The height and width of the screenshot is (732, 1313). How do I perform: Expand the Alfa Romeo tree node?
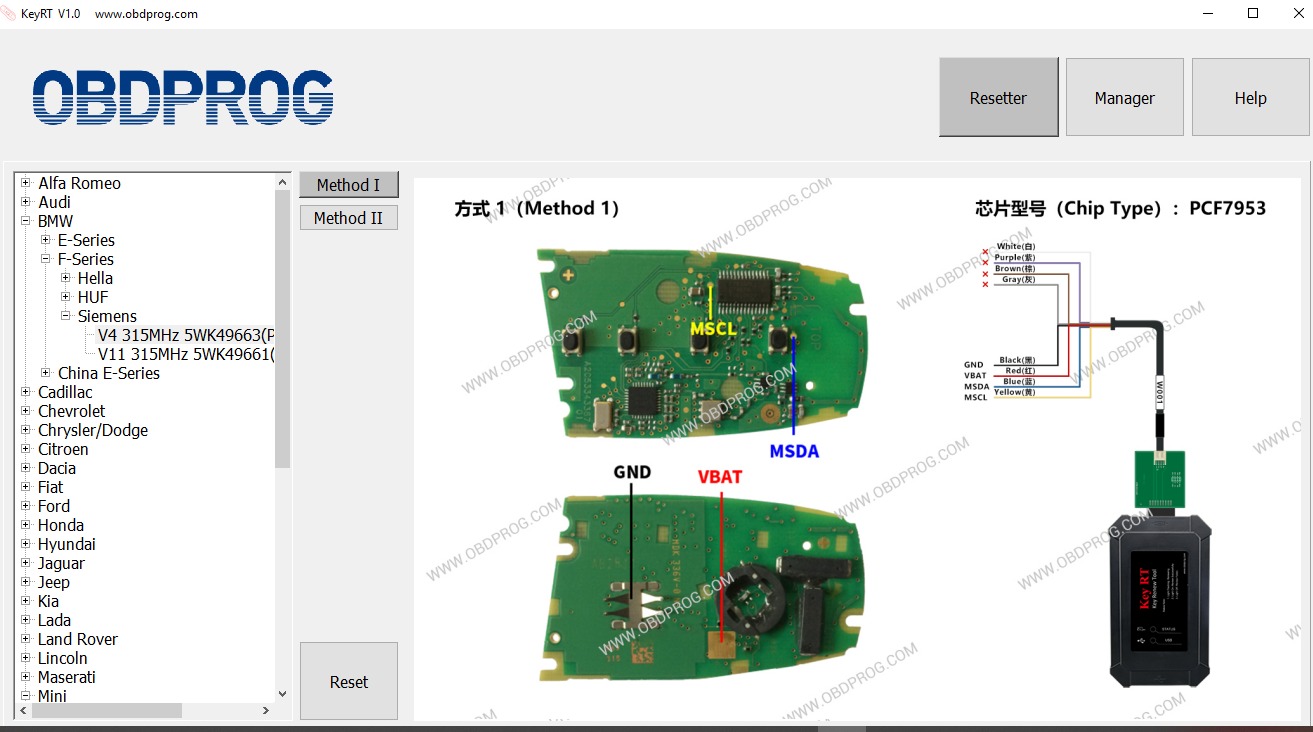26,183
